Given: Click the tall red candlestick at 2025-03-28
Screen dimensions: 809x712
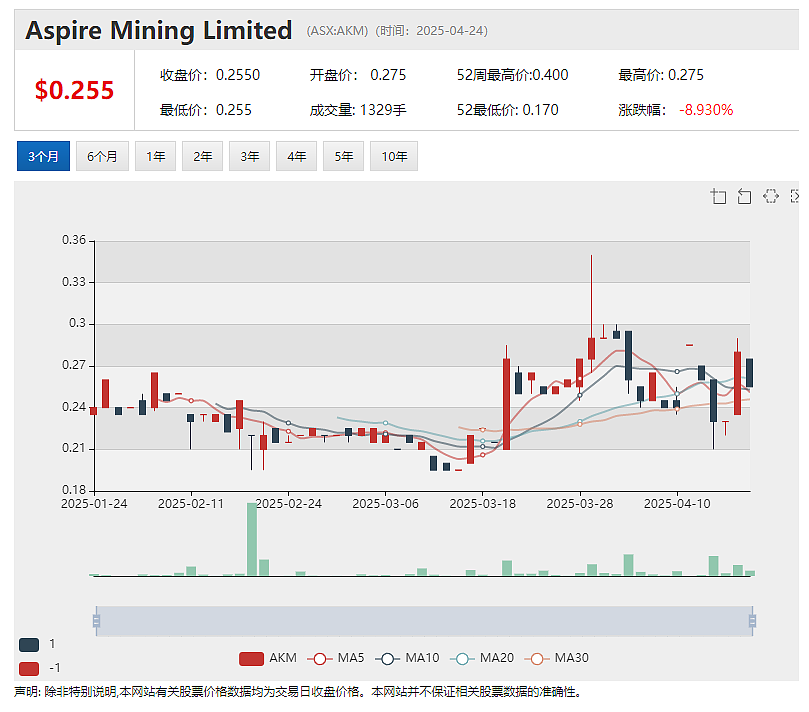Looking at the screenshot, I should pos(591,349).
